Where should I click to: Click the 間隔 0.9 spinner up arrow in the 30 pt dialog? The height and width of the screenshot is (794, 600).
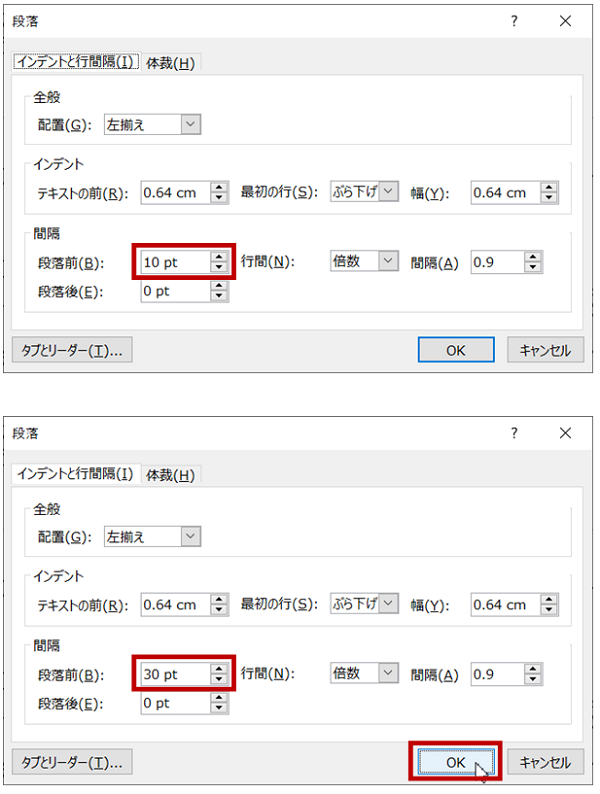tap(533, 669)
